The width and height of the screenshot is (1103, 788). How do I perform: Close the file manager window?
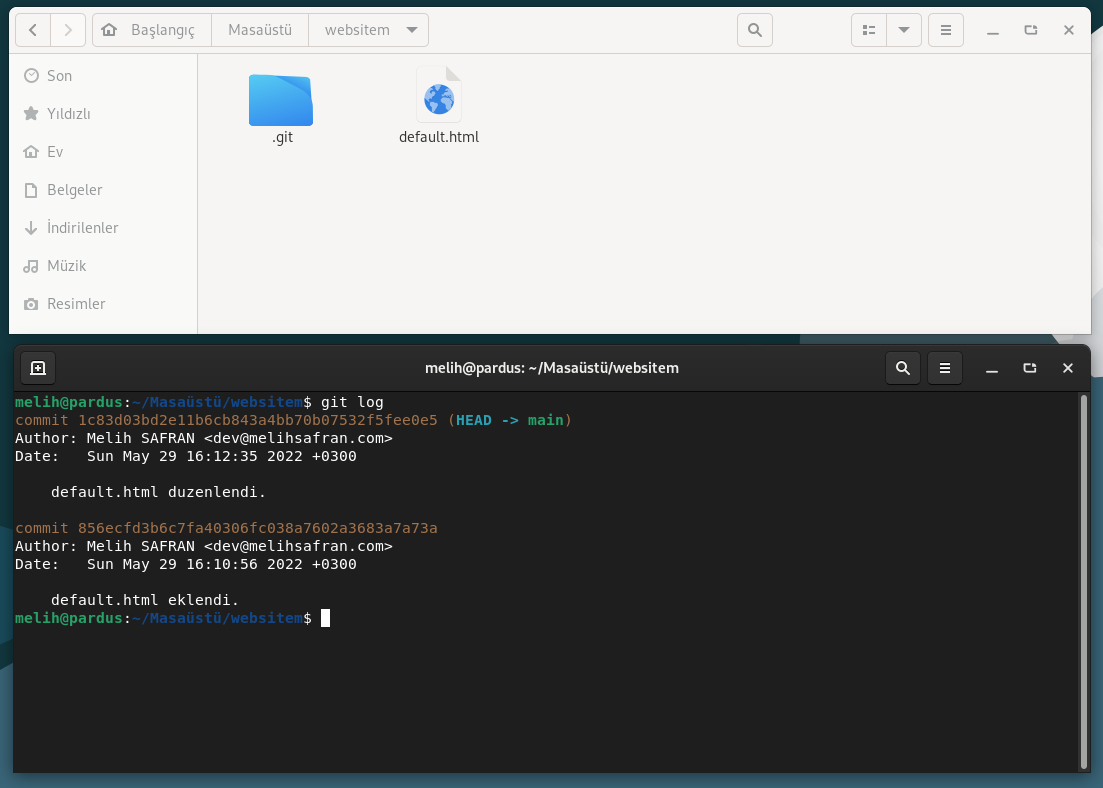point(1069,30)
